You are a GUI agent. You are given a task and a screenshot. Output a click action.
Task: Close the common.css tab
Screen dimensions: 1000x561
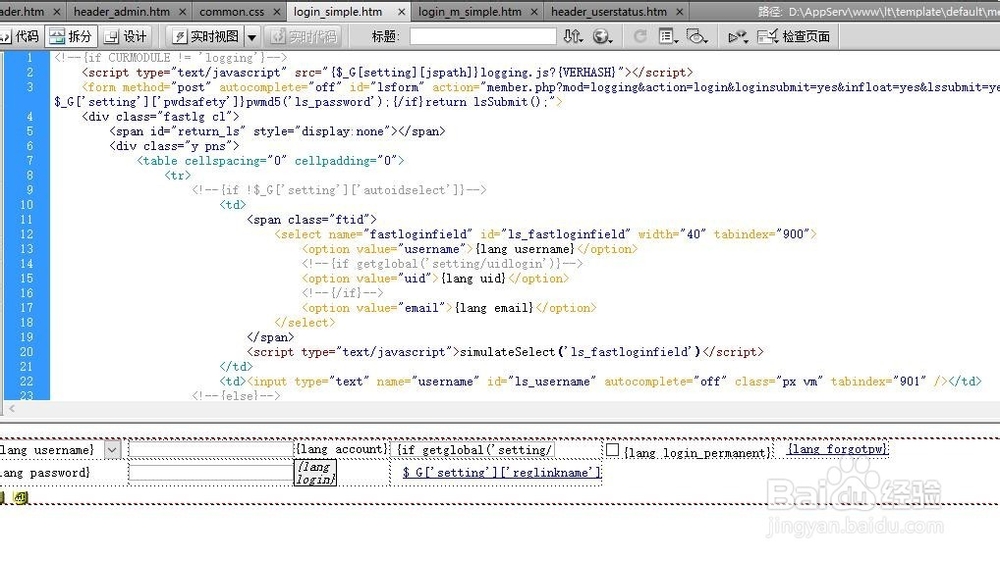click(277, 11)
